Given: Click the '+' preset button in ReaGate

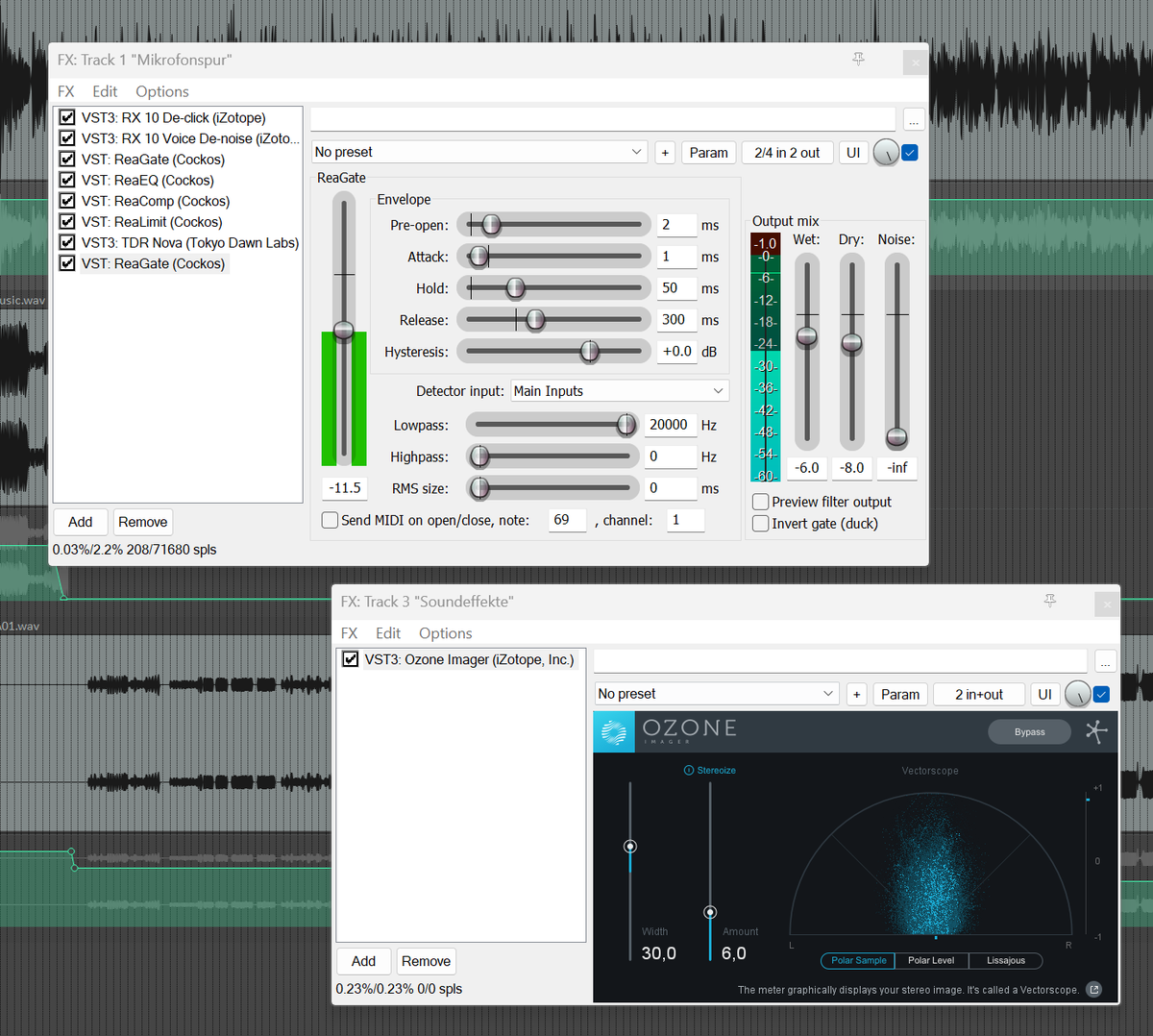Looking at the screenshot, I should pos(665,153).
